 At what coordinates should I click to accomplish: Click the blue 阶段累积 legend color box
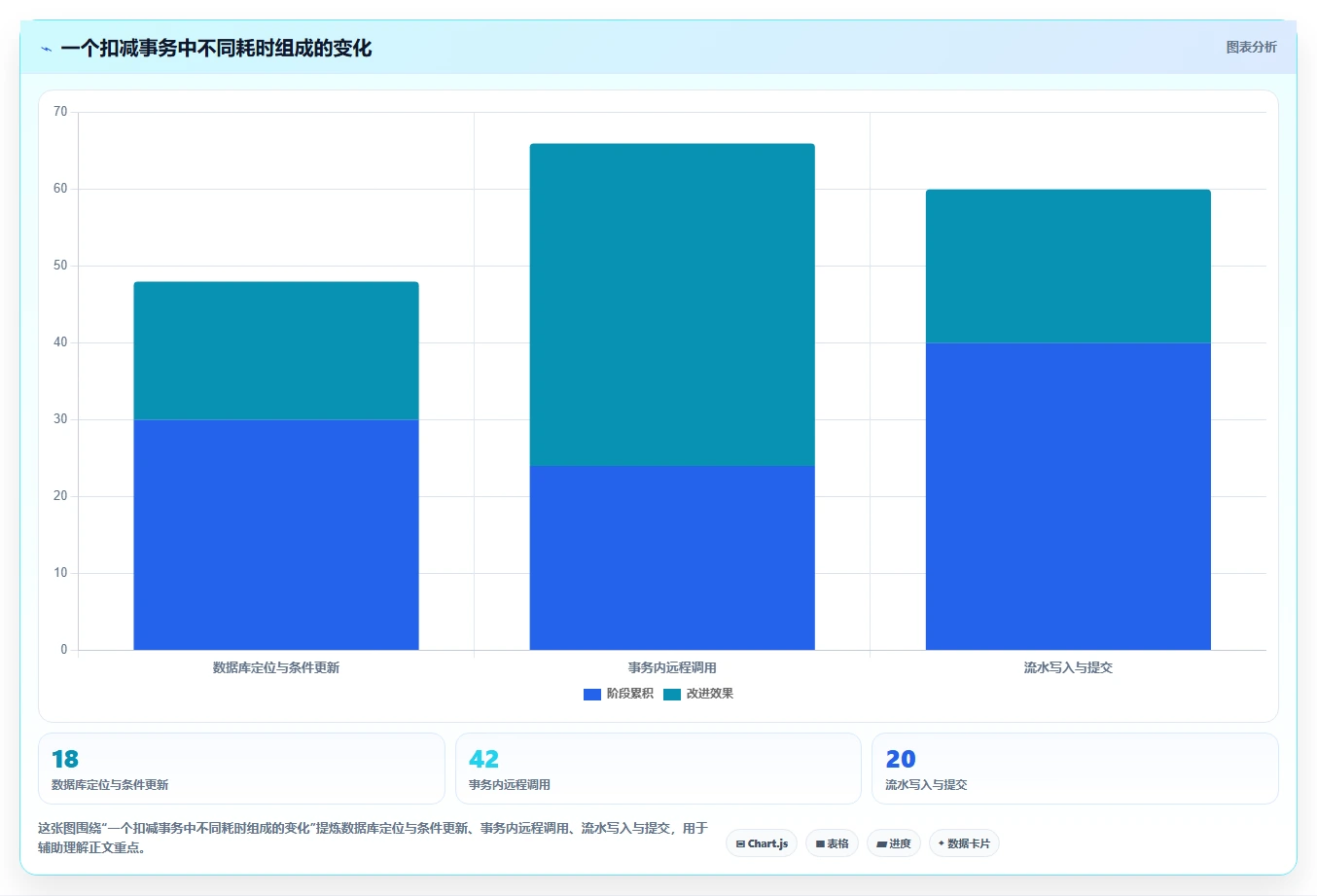(x=592, y=694)
